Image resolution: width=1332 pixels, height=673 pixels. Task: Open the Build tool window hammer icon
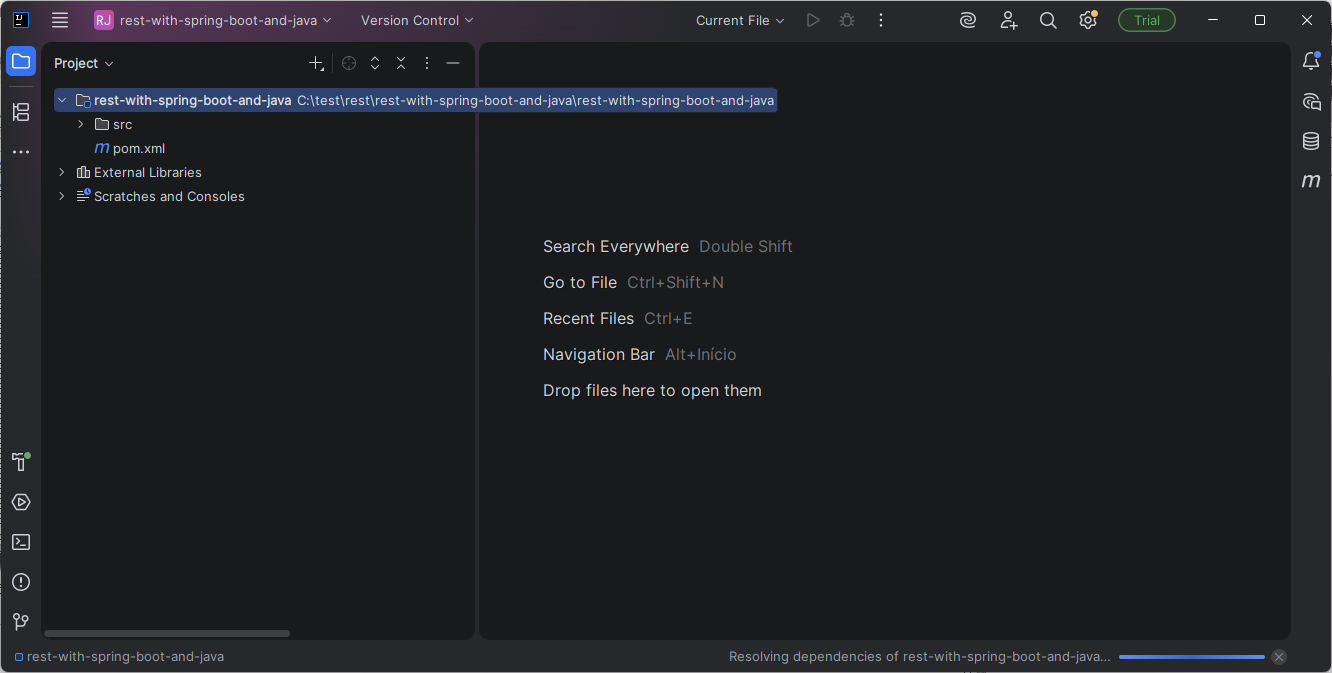click(x=20, y=462)
